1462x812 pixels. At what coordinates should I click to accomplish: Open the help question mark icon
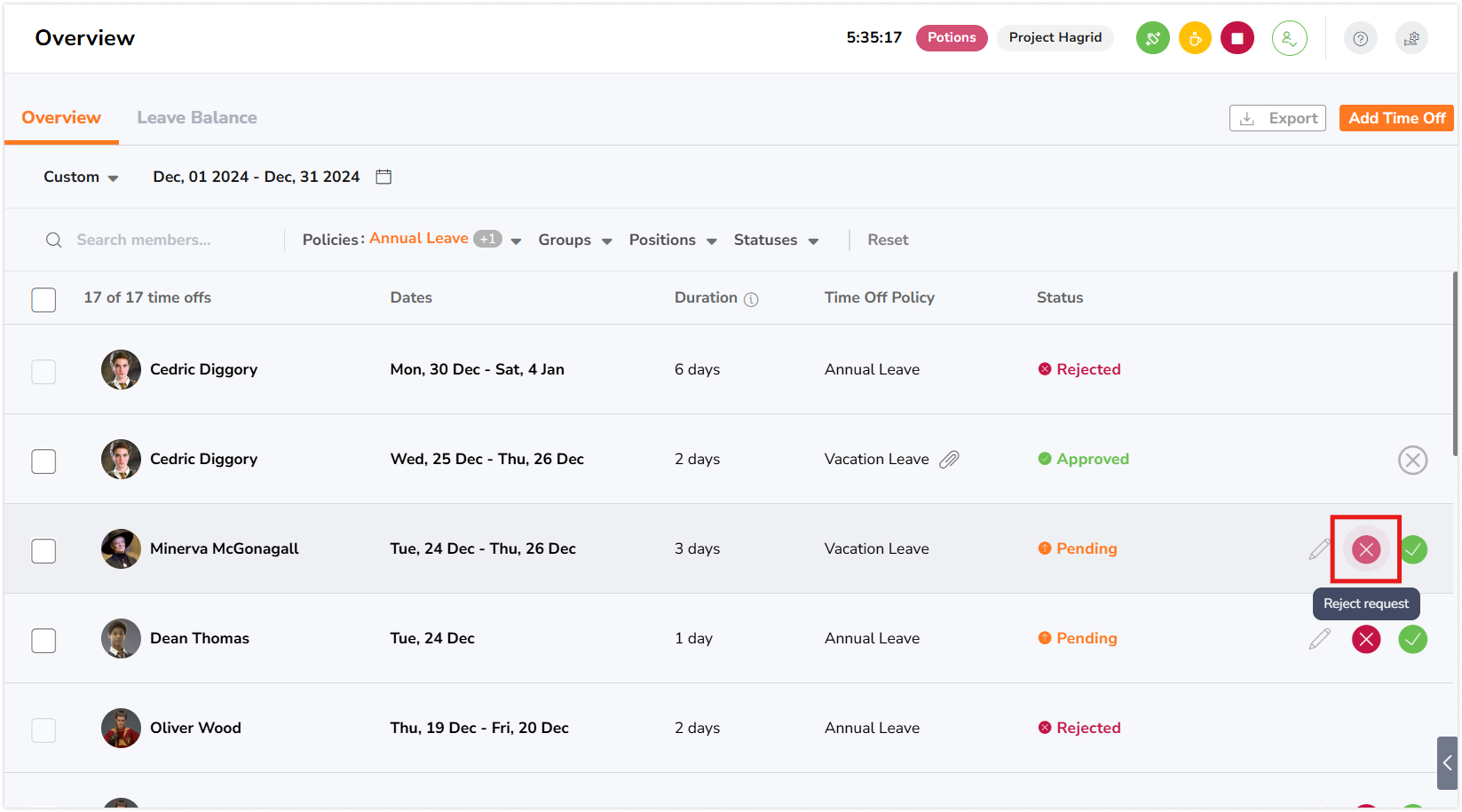tap(1360, 38)
